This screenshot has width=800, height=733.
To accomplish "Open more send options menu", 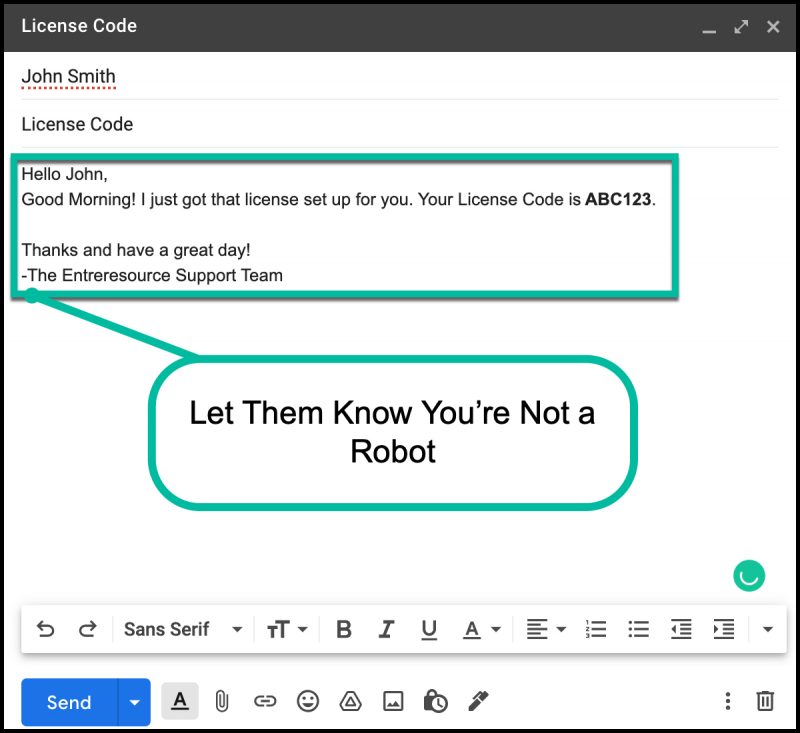I will [x=728, y=701].
